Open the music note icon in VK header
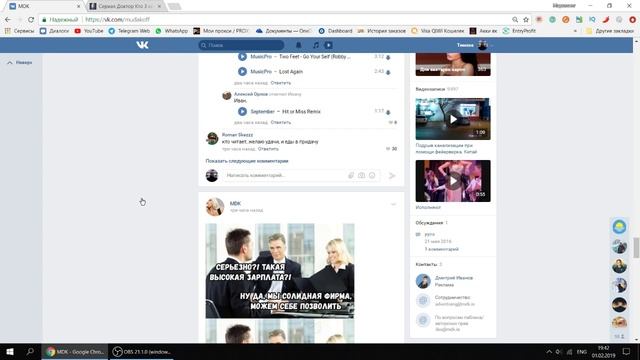This screenshot has height=360, width=640. (316, 45)
